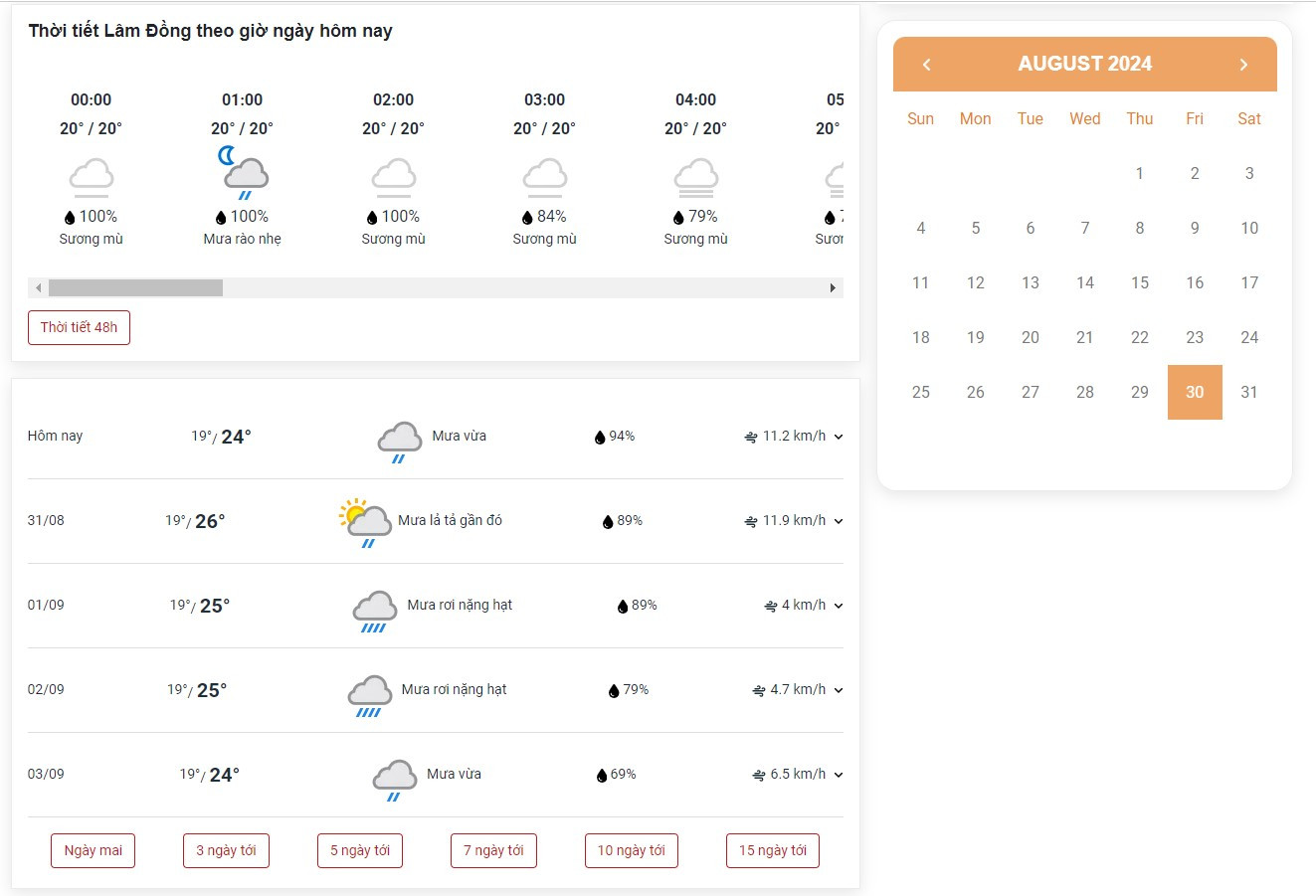The image size is (1316, 896).
Task: Expand Hôm nay forecast details chevron
Action: tap(839, 438)
